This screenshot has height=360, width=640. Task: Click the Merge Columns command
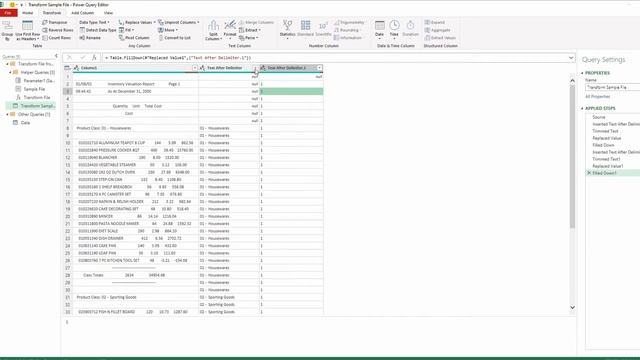click(x=256, y=22)
